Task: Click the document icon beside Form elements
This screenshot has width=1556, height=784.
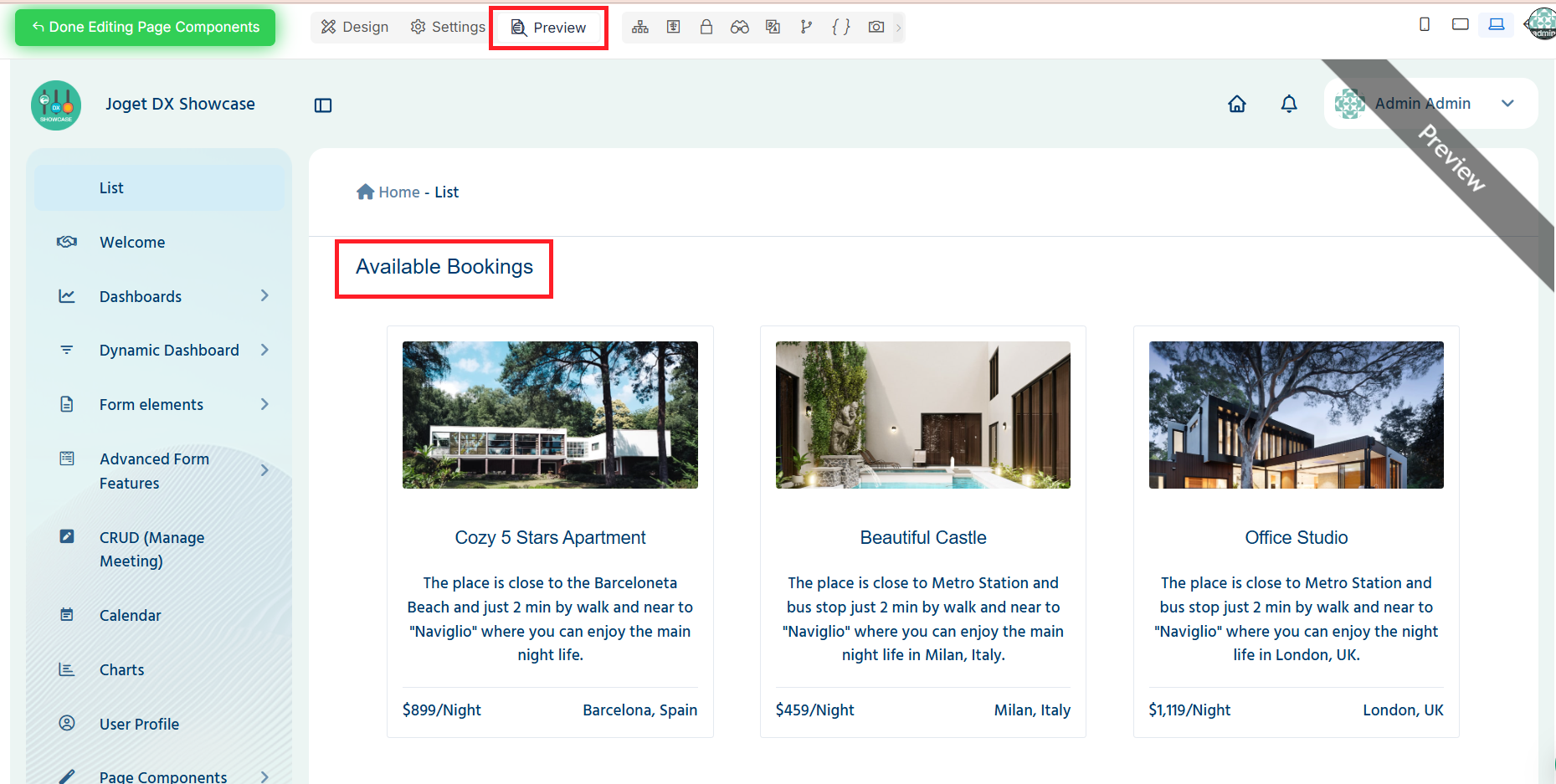Action: click(67, 404)
